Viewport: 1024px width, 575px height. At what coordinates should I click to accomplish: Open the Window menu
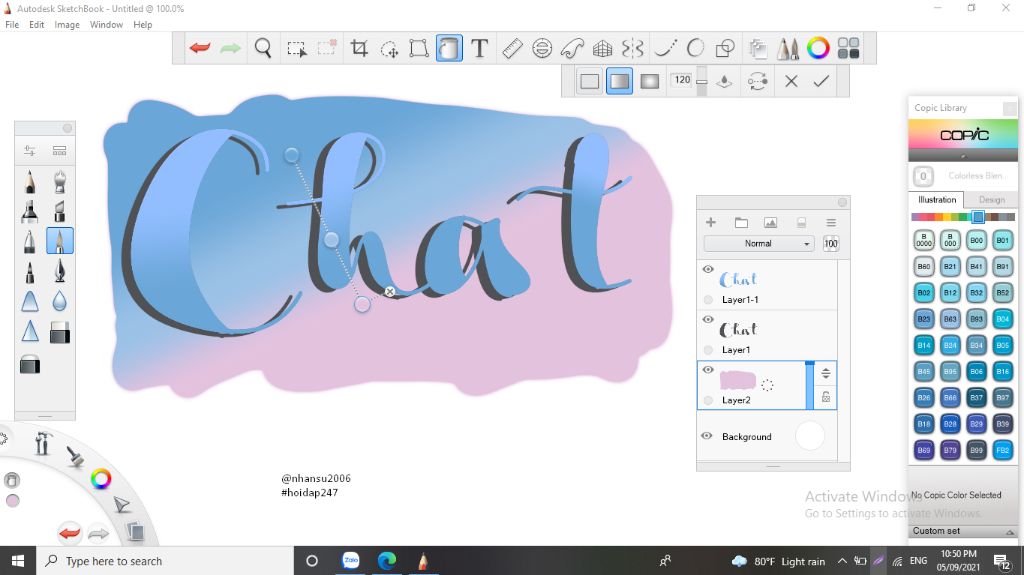[106, 25]
